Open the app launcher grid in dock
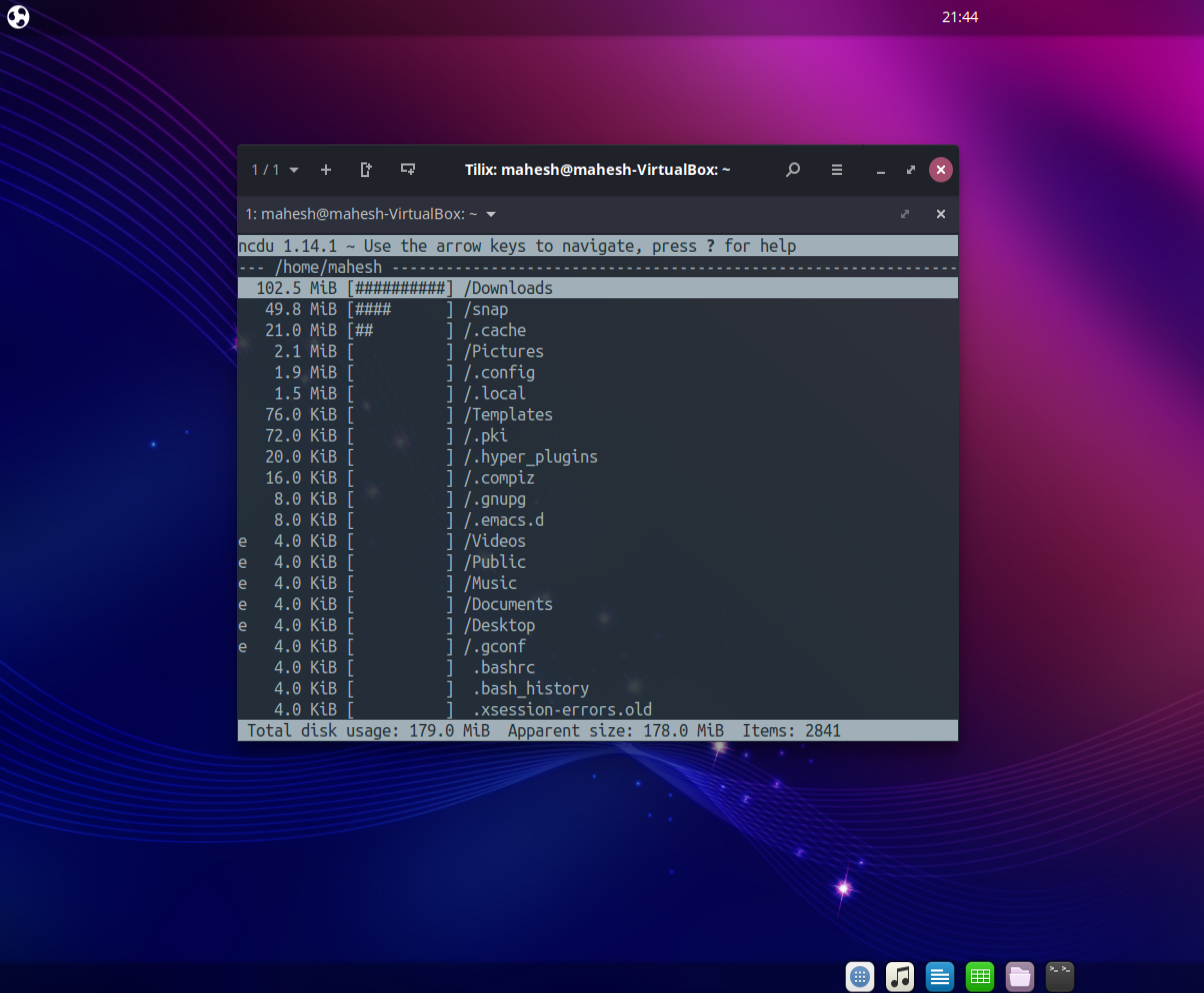The height and width of the screenshot is (993, 1204). [860, 976]
